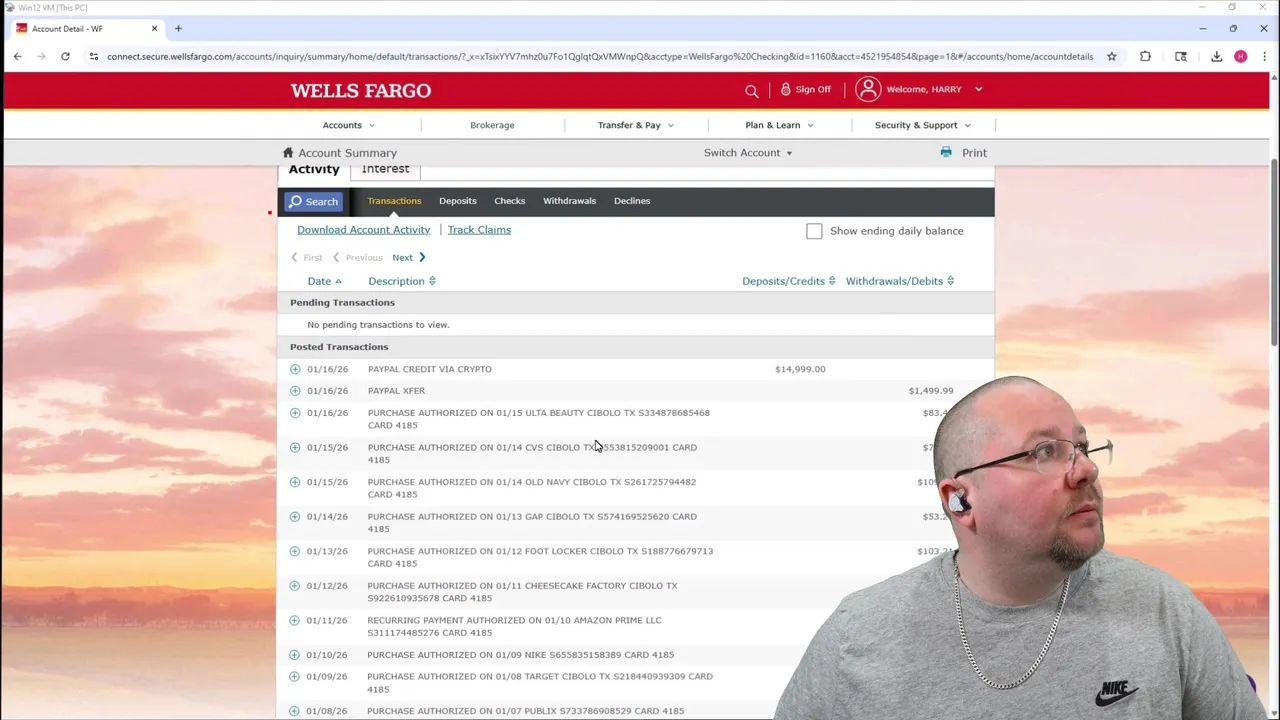This screenshot has height=720, width=1280.
Task: Expand the PUBLIX purchase details
Action: pyautogui.click(x=295, y=711)
